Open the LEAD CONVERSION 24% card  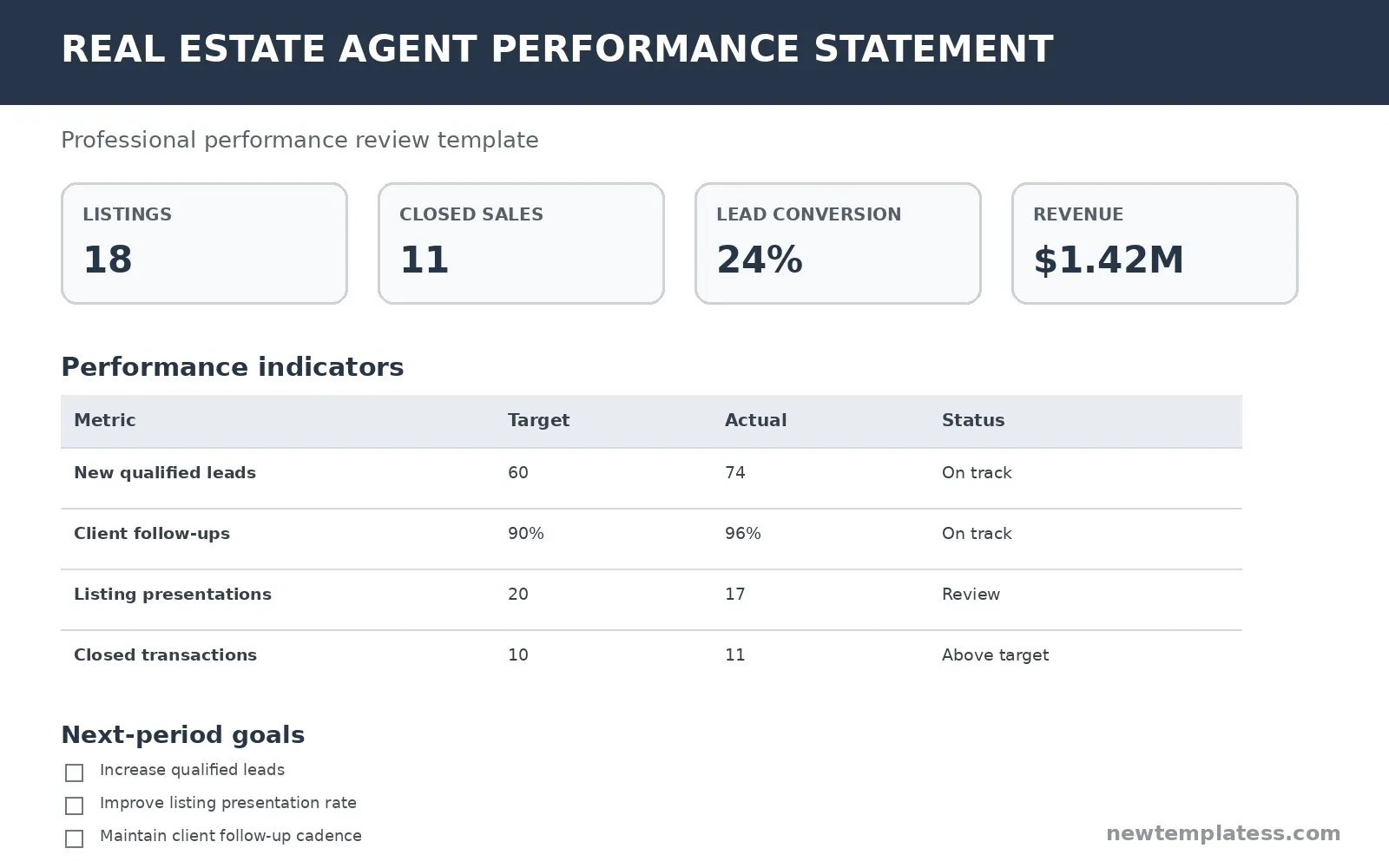click(x=838, y=243)
